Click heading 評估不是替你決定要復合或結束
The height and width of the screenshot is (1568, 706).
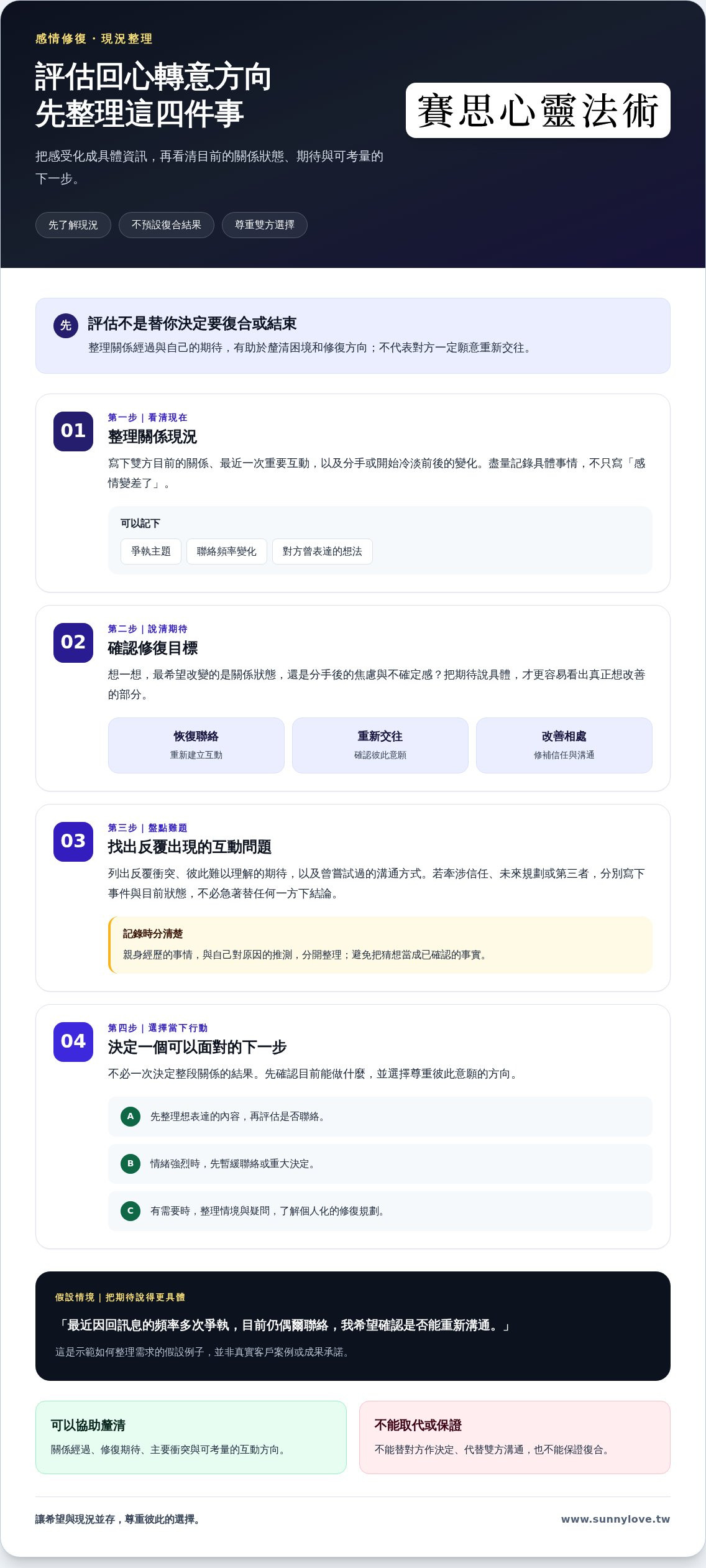click(192, 323)
